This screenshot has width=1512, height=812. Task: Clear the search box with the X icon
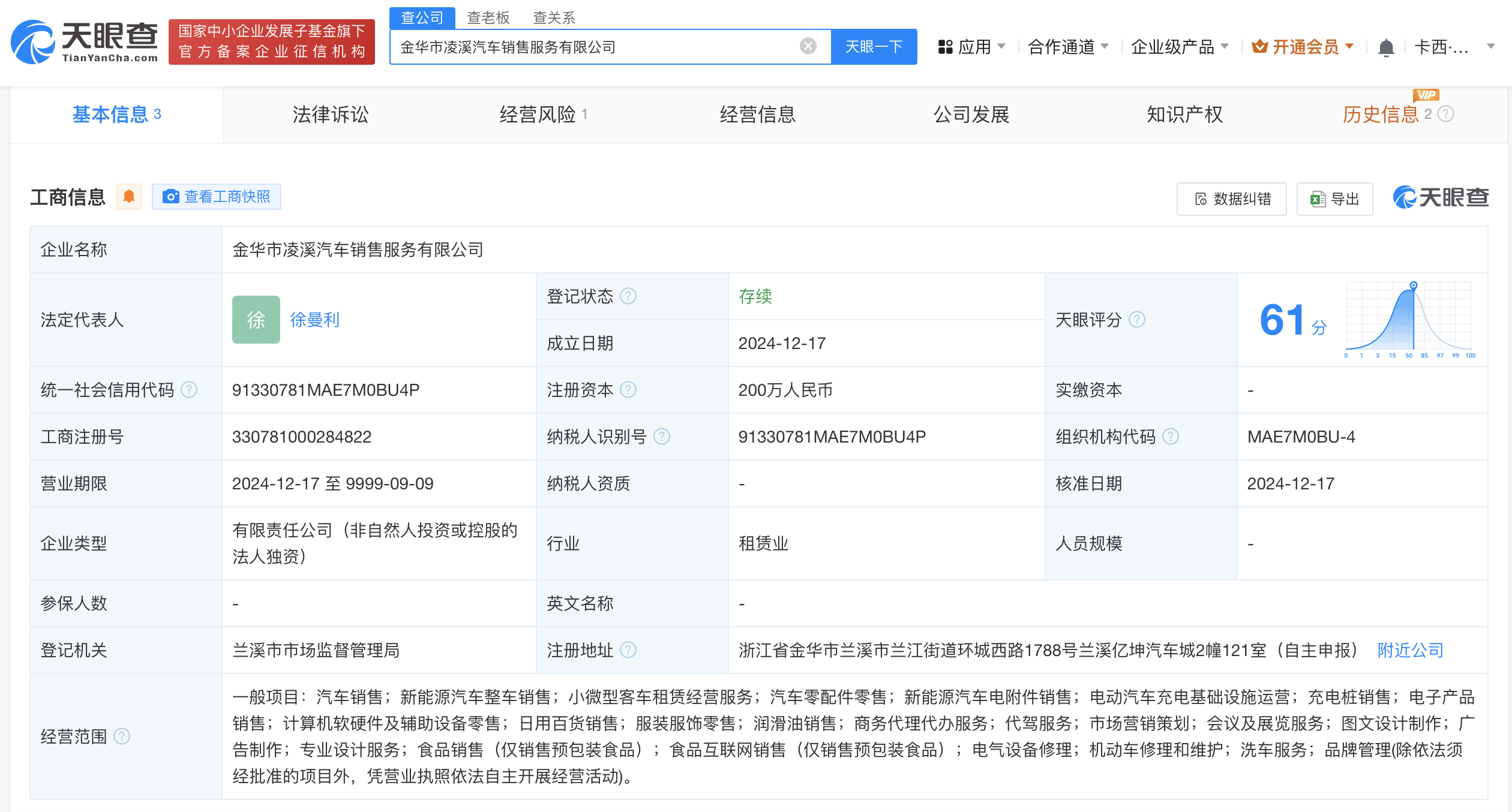click(808, 46)
